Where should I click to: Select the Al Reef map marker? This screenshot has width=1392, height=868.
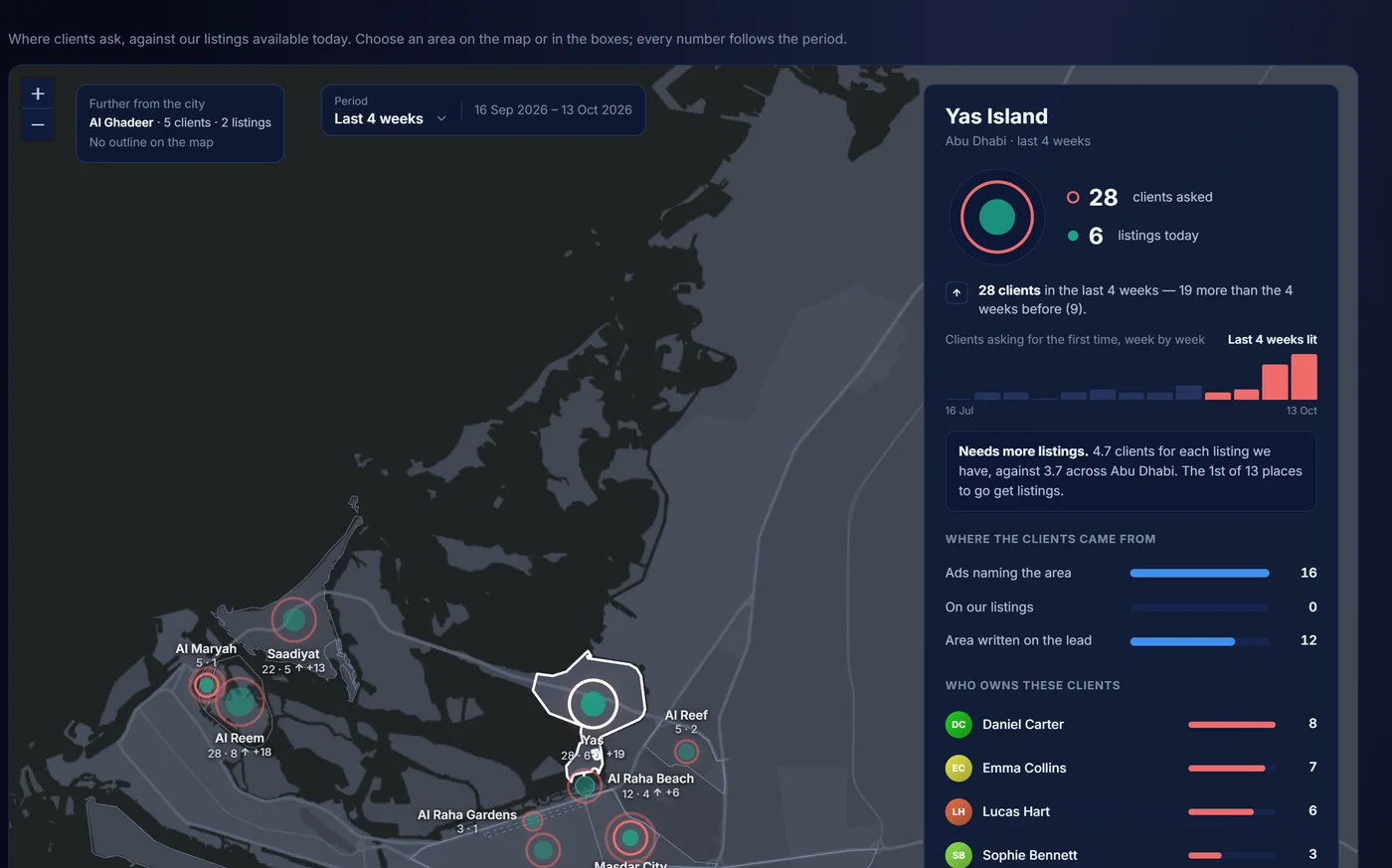[686, 752]
